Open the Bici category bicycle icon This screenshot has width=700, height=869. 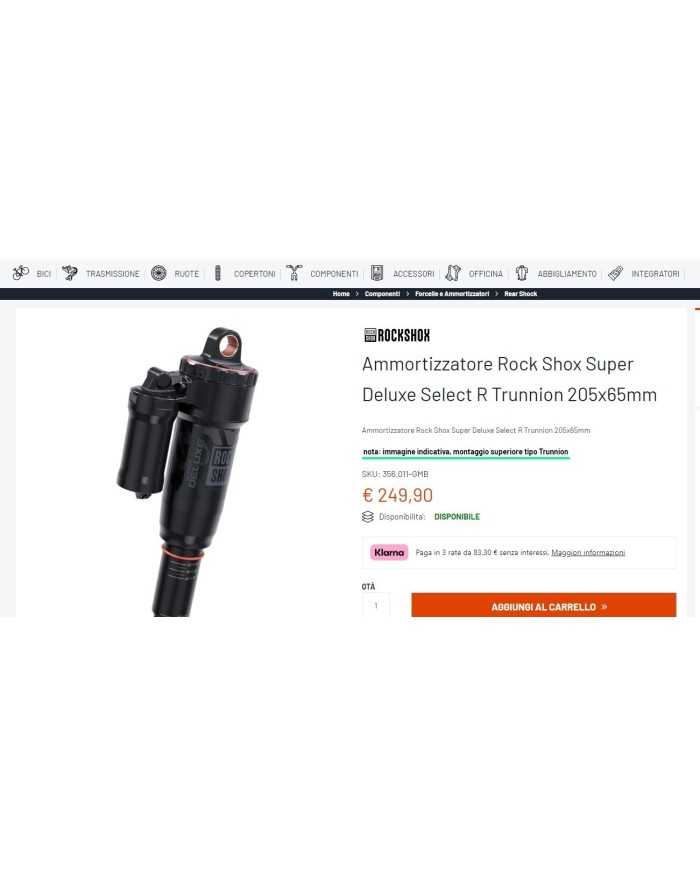click(21, 273)
